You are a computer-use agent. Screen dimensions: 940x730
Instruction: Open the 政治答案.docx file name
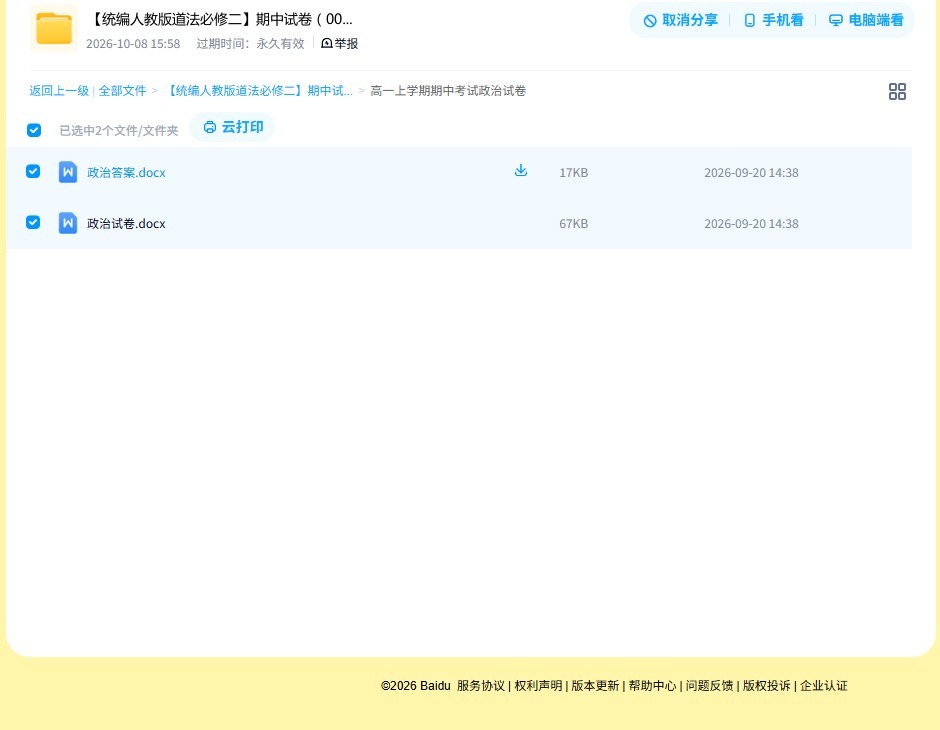point(126,173)
